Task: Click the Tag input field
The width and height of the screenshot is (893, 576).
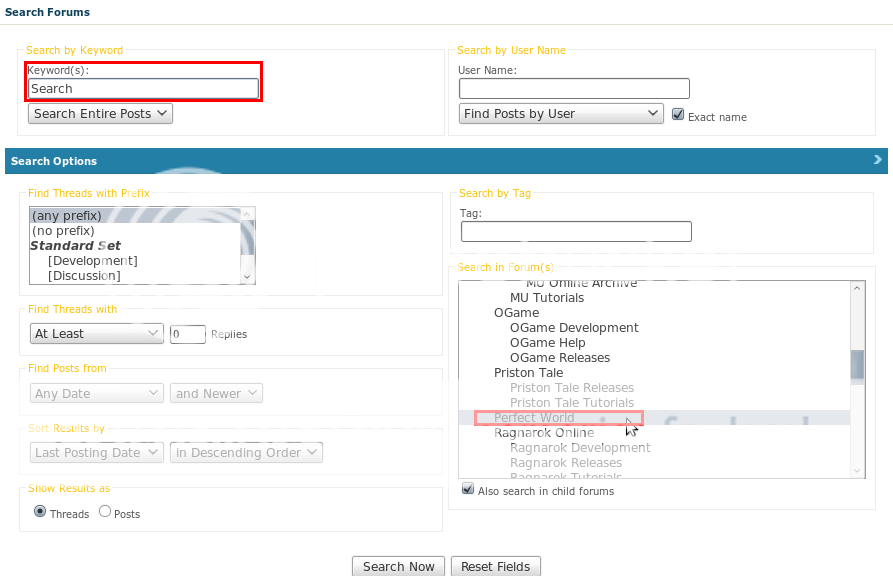Action: pyautogui.click(x=576, y=232)
